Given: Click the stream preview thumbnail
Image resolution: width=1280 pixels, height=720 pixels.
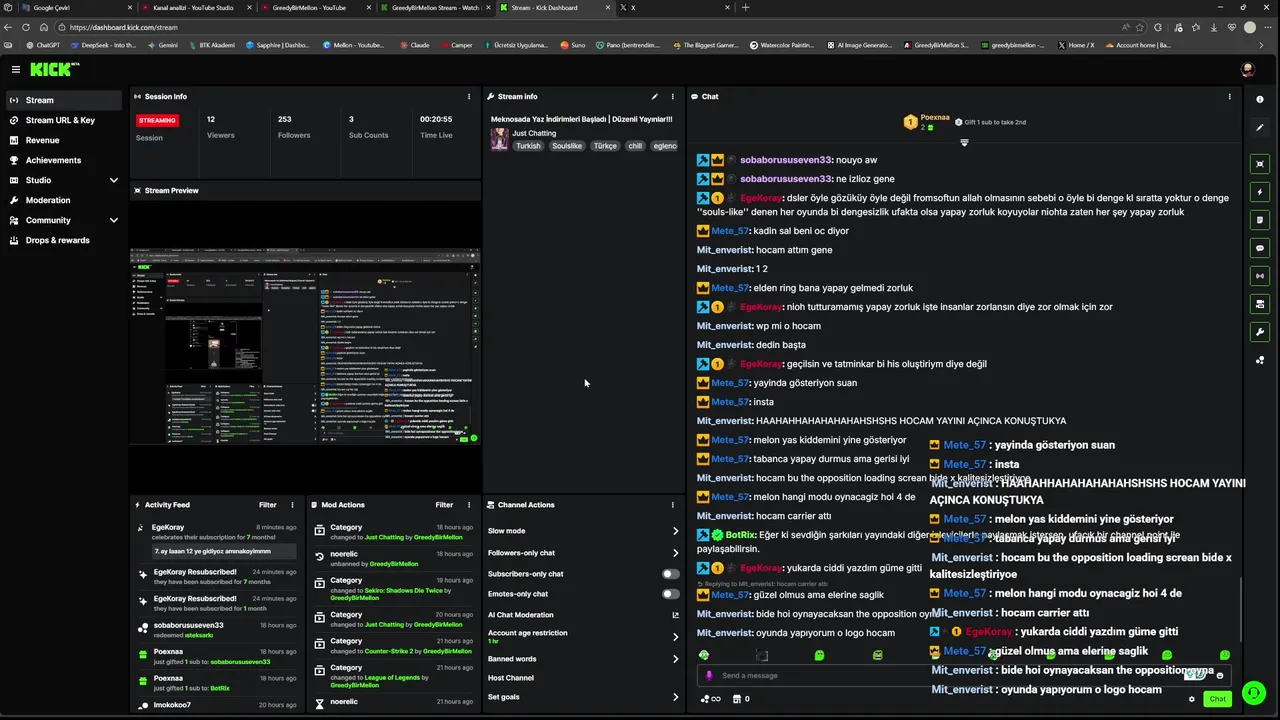Looking at the screenshot, I should click(305, 346).
